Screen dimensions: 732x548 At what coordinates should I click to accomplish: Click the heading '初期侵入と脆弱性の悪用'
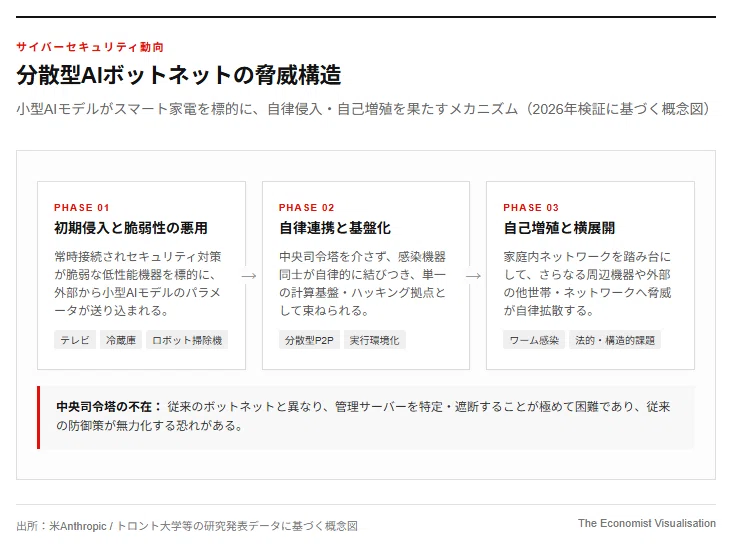131,228
